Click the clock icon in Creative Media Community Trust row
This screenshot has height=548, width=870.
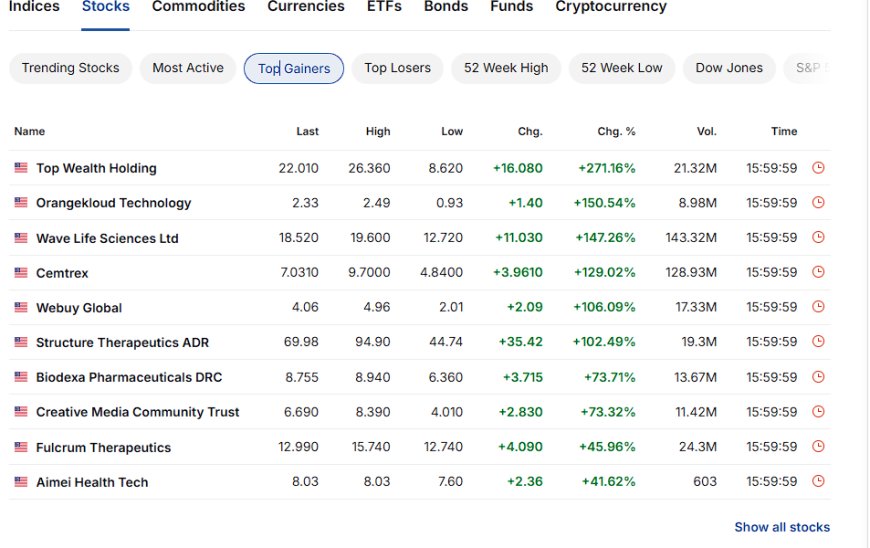818,412
